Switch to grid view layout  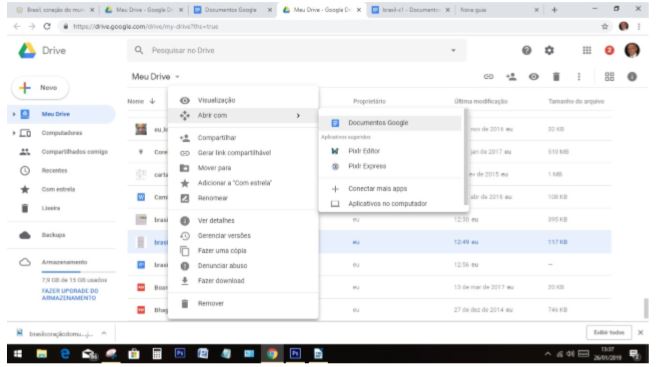609,77
